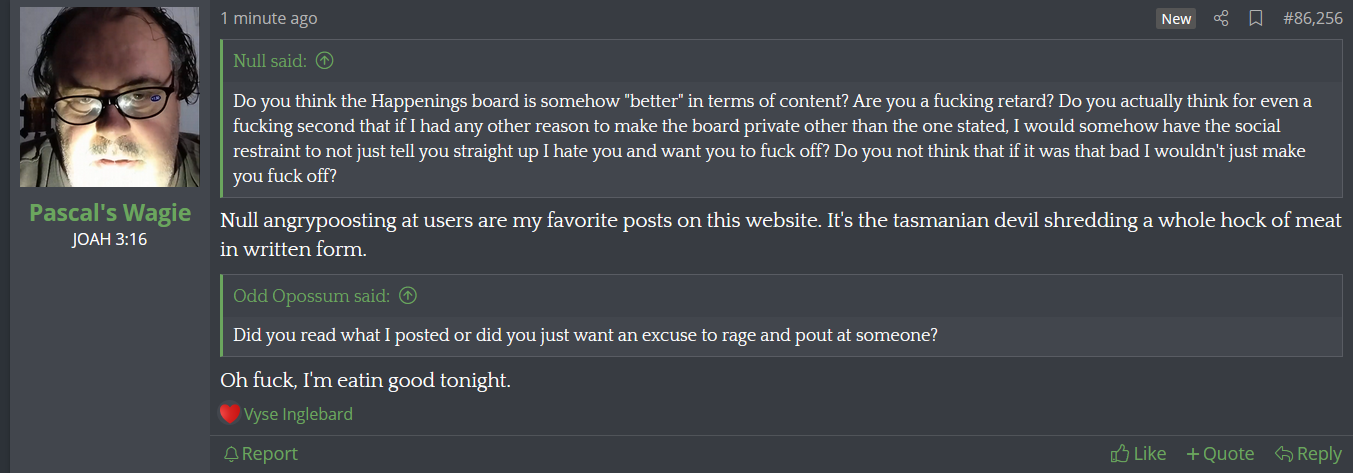Click the share post icon
The image size is (1353, 473).
point(1221,18)
